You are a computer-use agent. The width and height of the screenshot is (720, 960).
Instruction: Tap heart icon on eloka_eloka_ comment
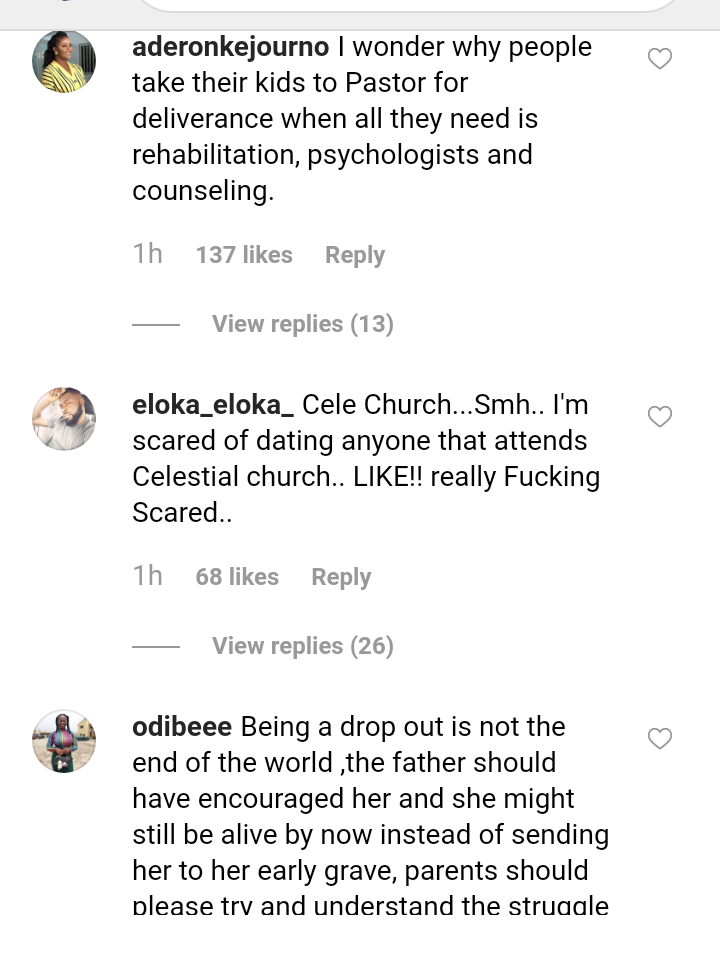click(660, 417)
